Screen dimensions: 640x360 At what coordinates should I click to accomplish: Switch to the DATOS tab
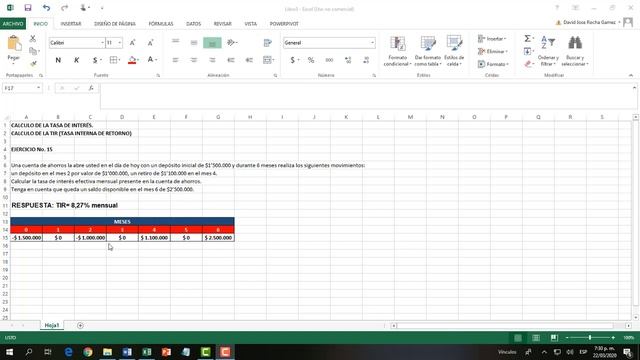pyautogui.click(x=193, y=24)
